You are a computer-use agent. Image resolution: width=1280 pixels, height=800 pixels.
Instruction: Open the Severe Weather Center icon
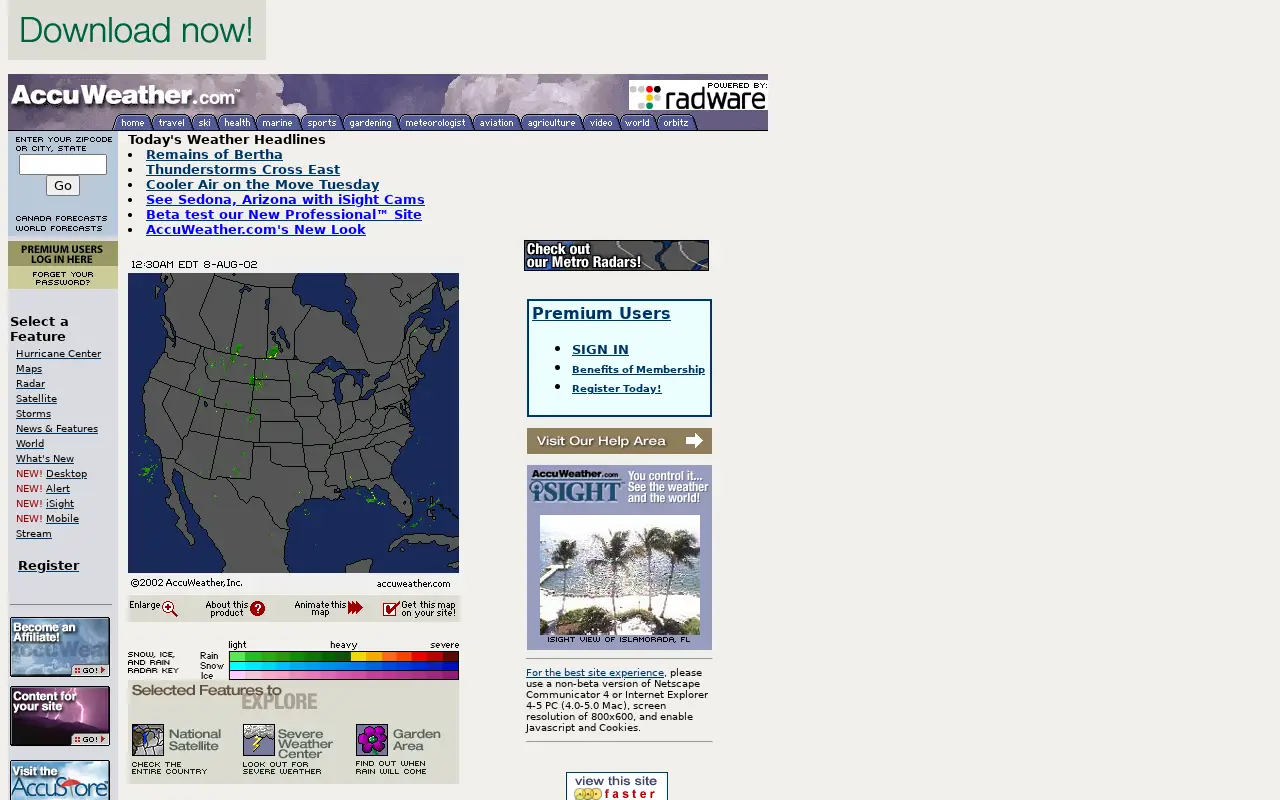(x=259, y=740)
